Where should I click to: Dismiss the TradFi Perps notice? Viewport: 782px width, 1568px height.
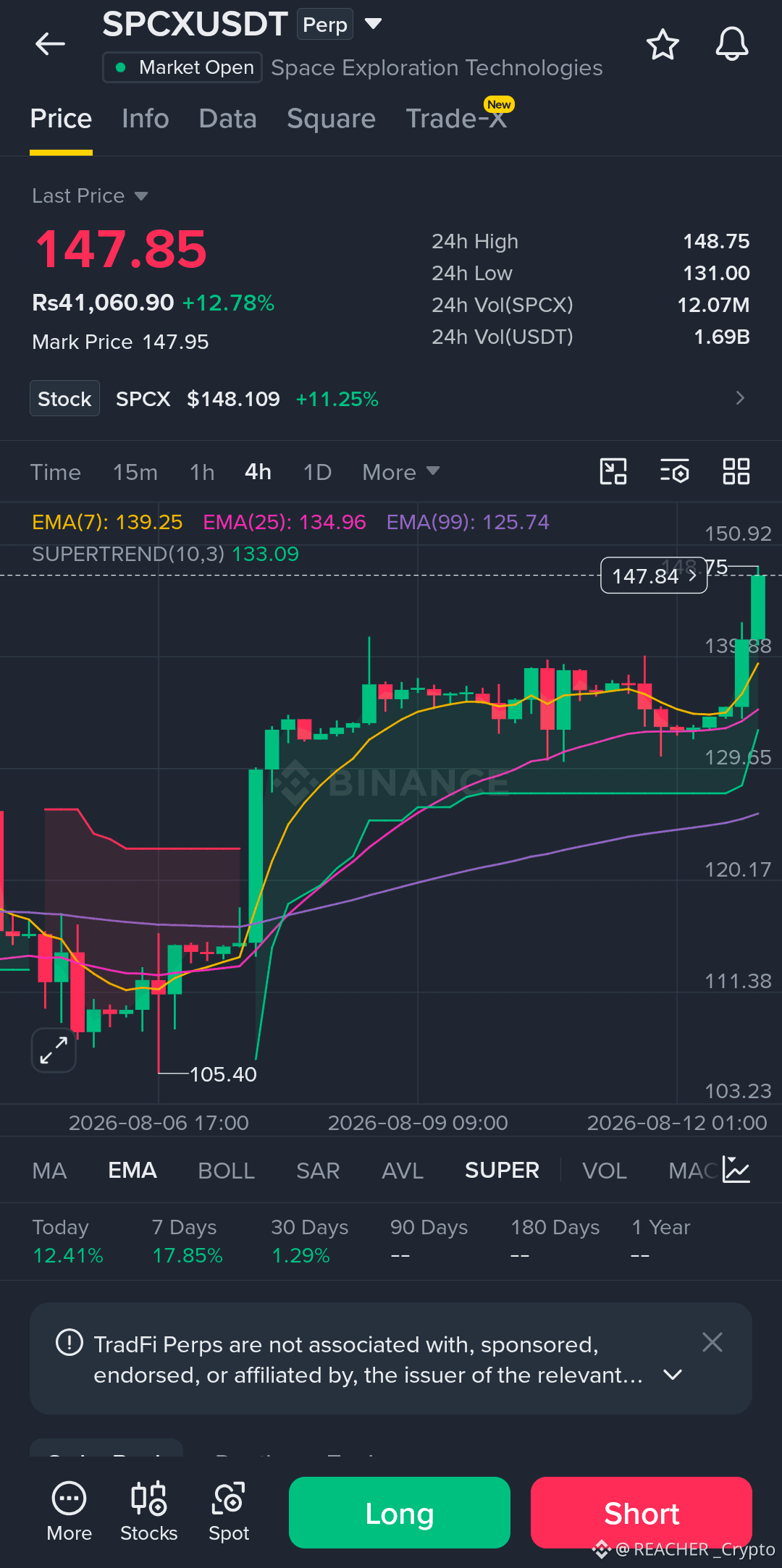click(712, 1342)
